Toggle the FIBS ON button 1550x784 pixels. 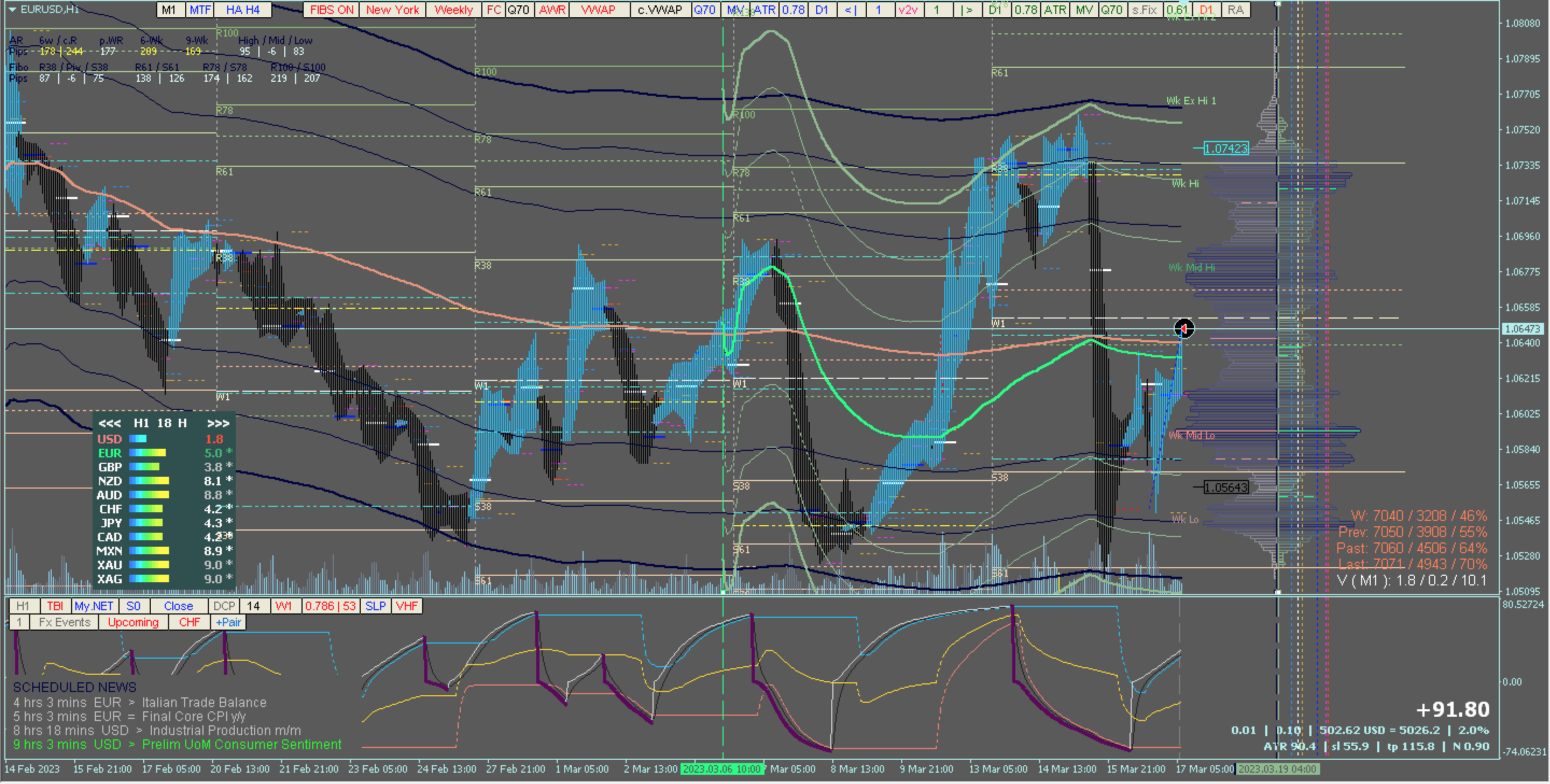pos(332,10)
